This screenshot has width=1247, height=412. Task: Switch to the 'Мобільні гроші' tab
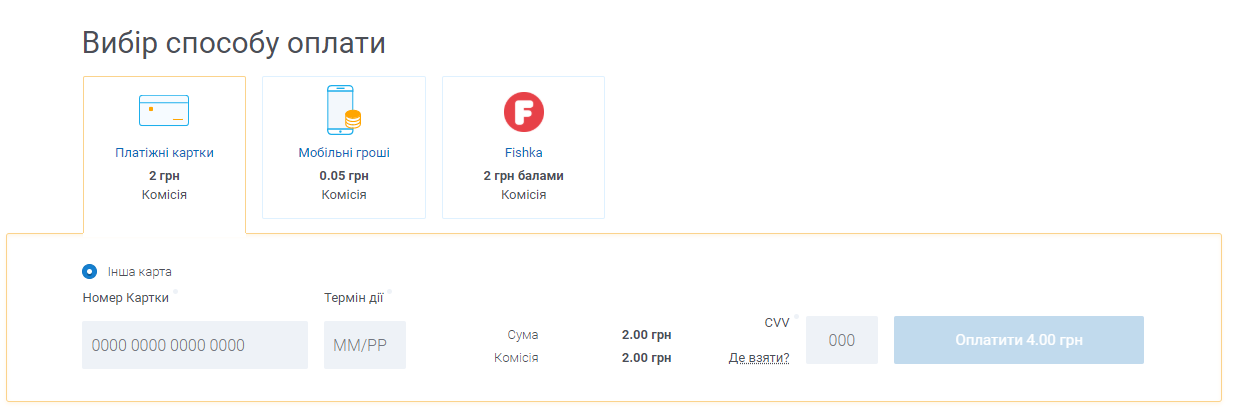(x=343, y=153)
